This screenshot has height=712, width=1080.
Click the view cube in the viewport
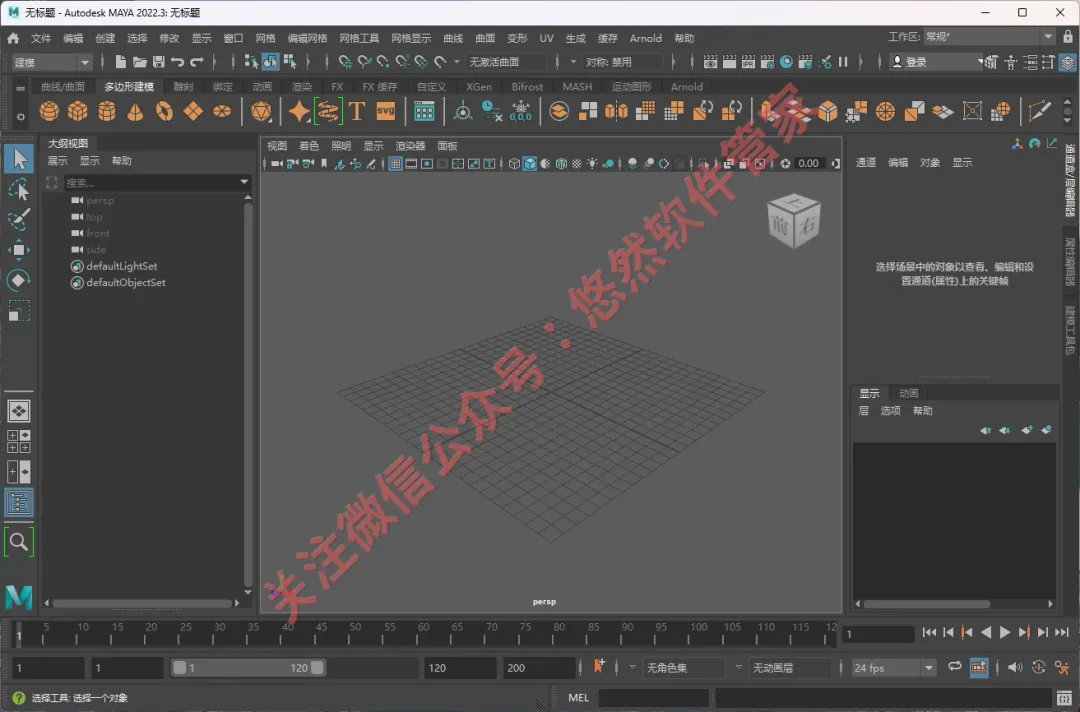coord(793,220)
